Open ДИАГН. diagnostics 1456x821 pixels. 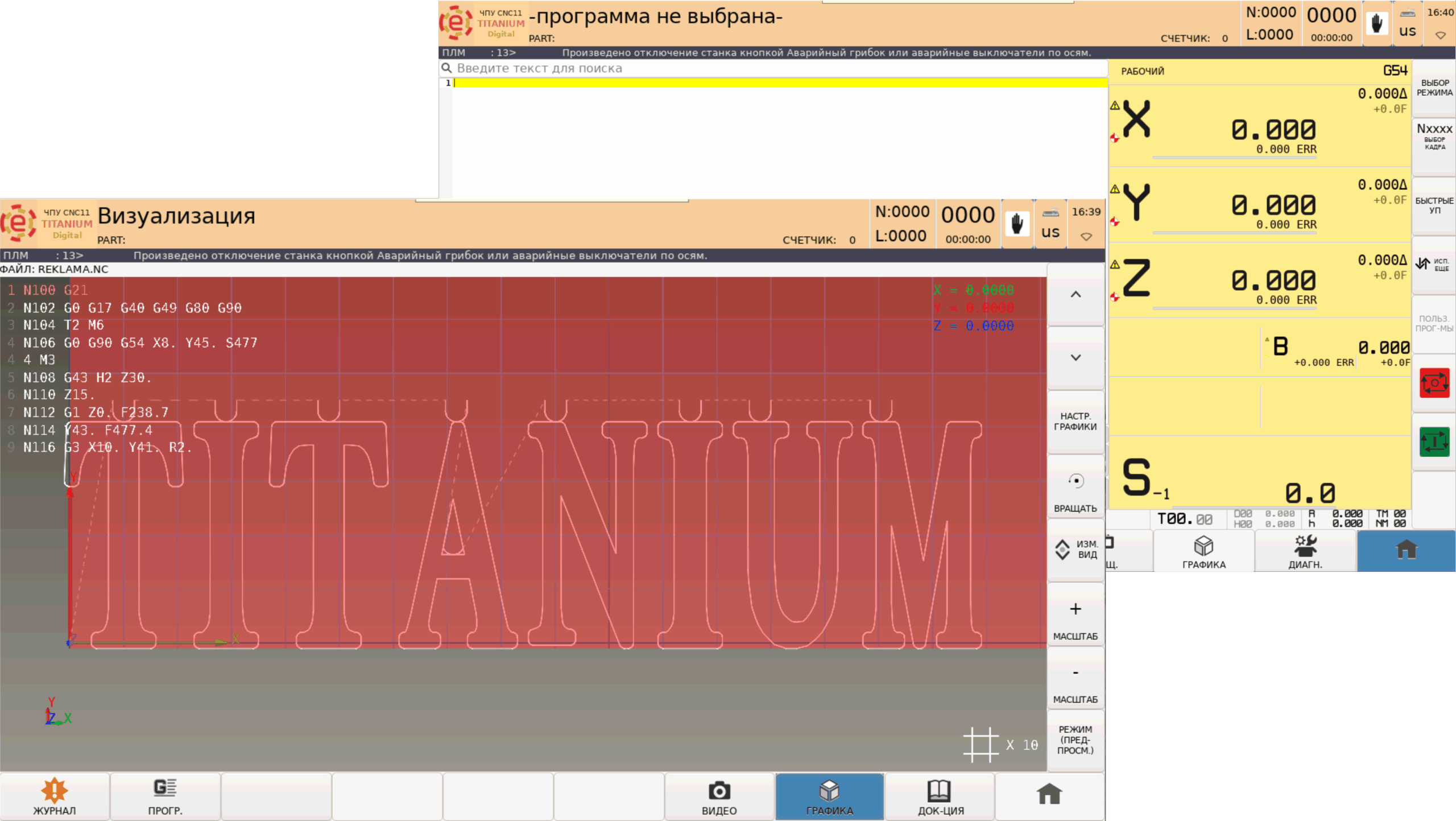point(1305,551)
